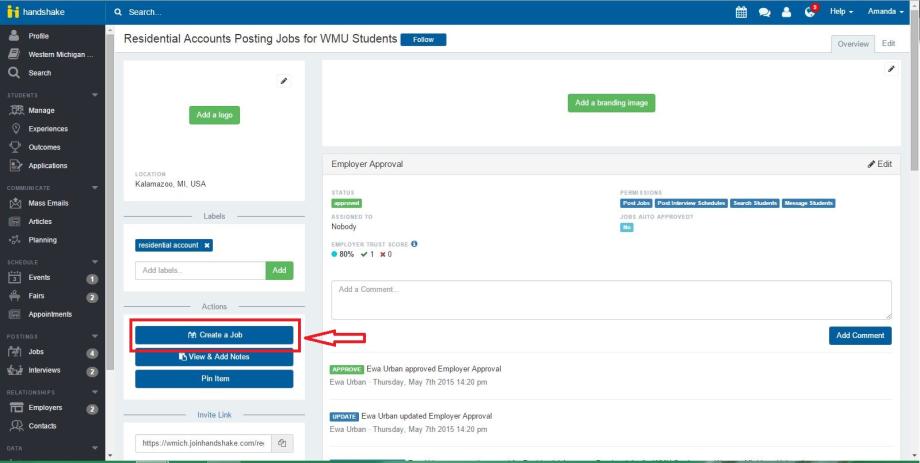Collapse the Schedule sidebar section
The height and width of the screenshot is (463, 920).
tap(95, 262)
